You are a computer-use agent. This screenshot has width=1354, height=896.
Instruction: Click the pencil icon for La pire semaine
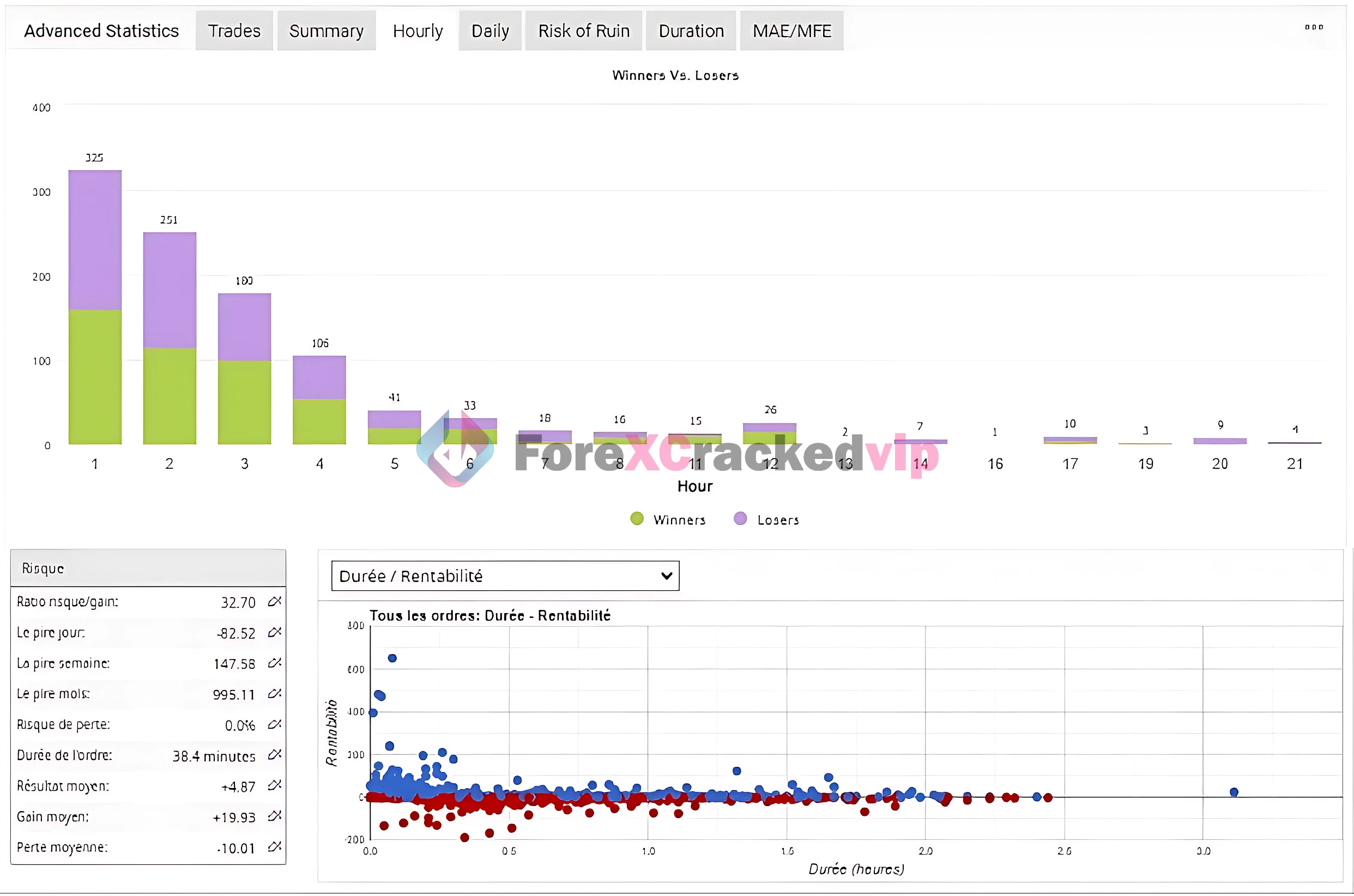[x=274, y=663]
